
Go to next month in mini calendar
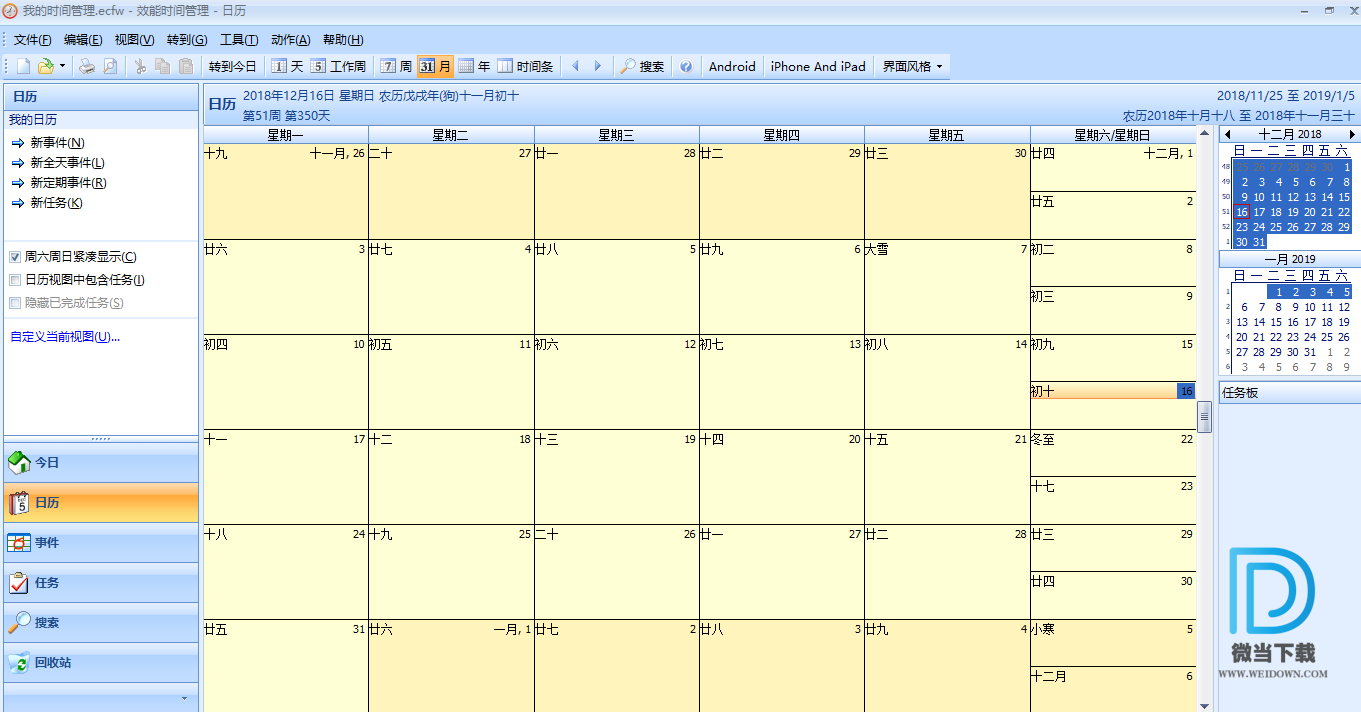pyautogui.click(x=1352, y=134)
